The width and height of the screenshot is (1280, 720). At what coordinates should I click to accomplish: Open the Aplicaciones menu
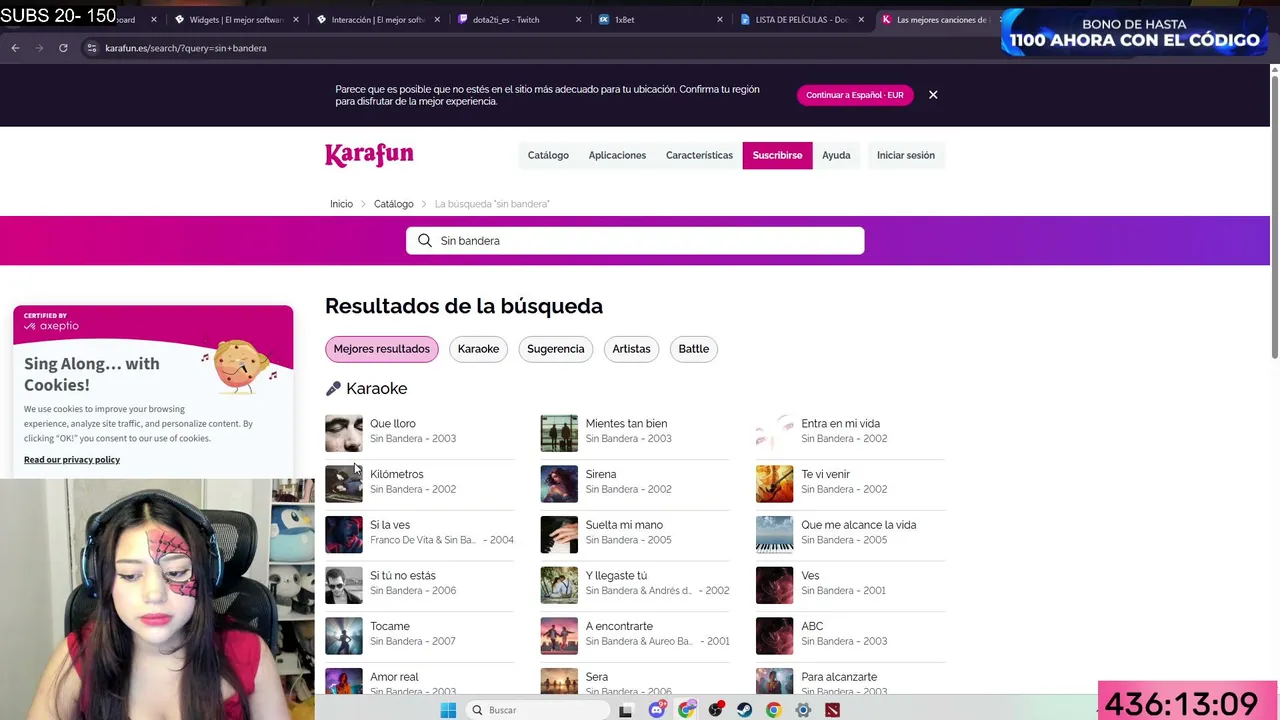[617, 155]
